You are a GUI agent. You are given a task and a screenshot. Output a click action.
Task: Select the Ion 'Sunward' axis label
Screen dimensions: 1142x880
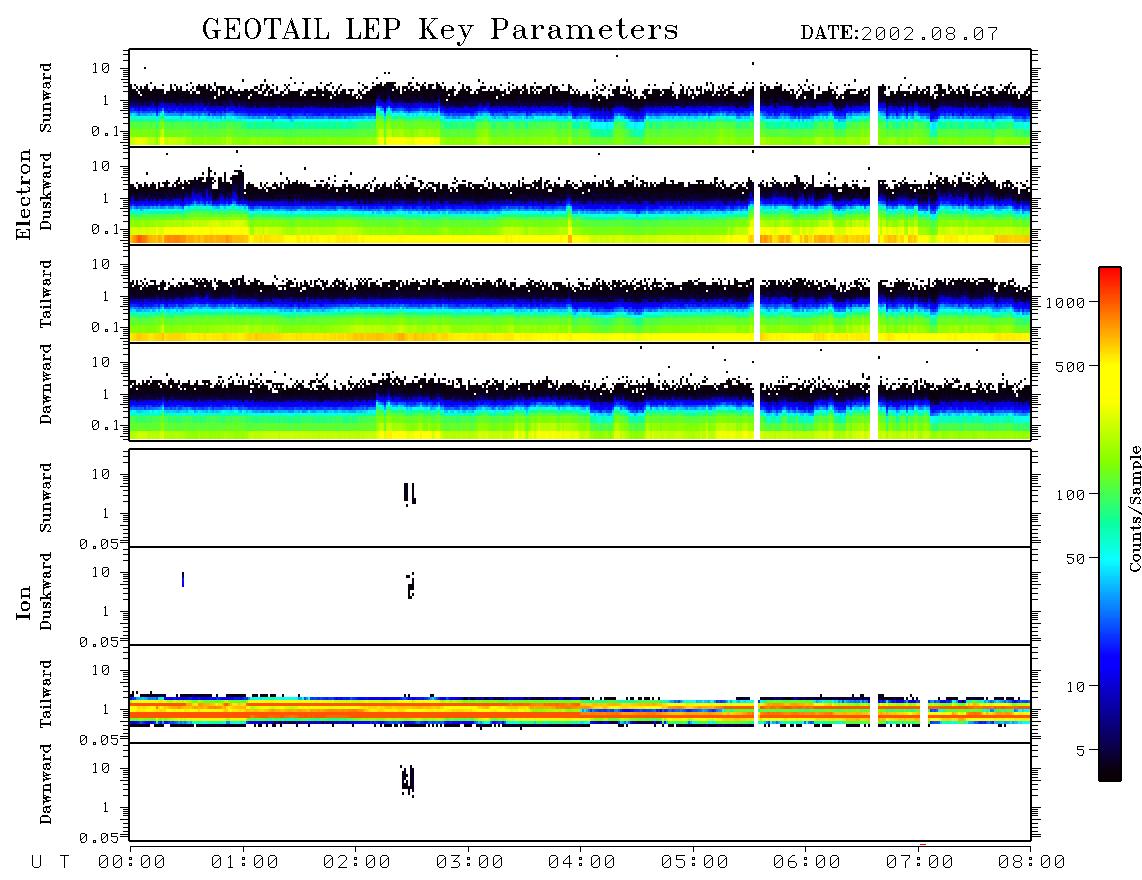[46, 498]
